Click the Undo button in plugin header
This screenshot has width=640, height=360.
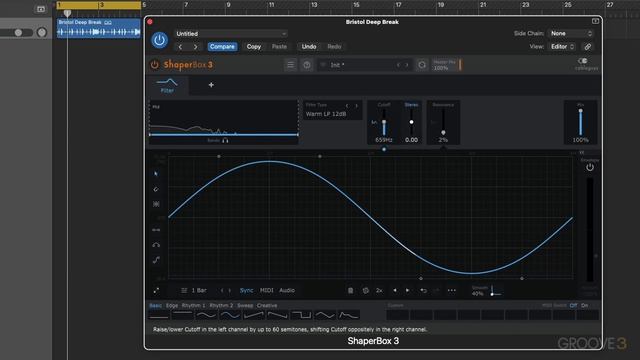[309, 47]
